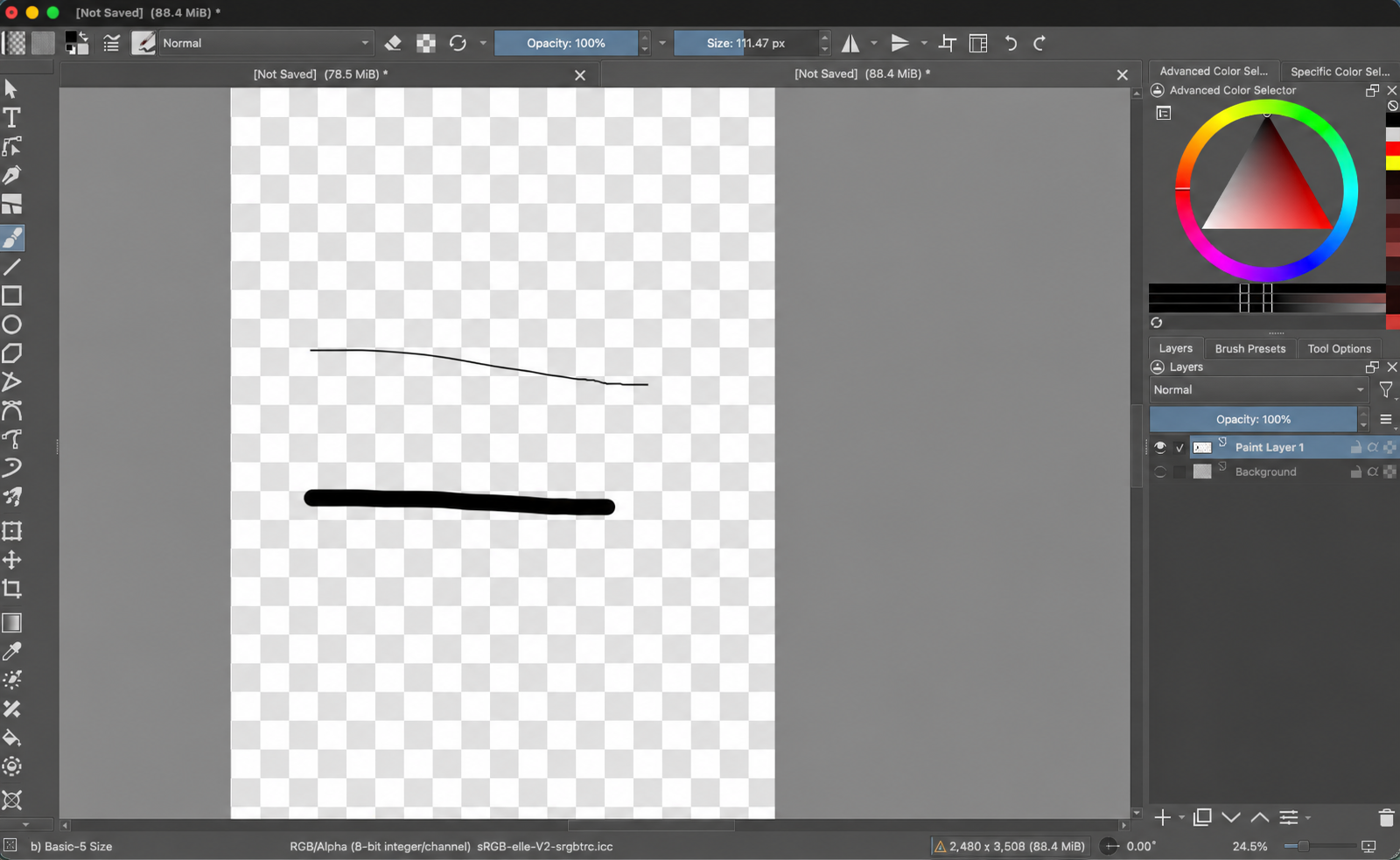Adjust the brush Opacity slider in toolbar

(566, 43)
